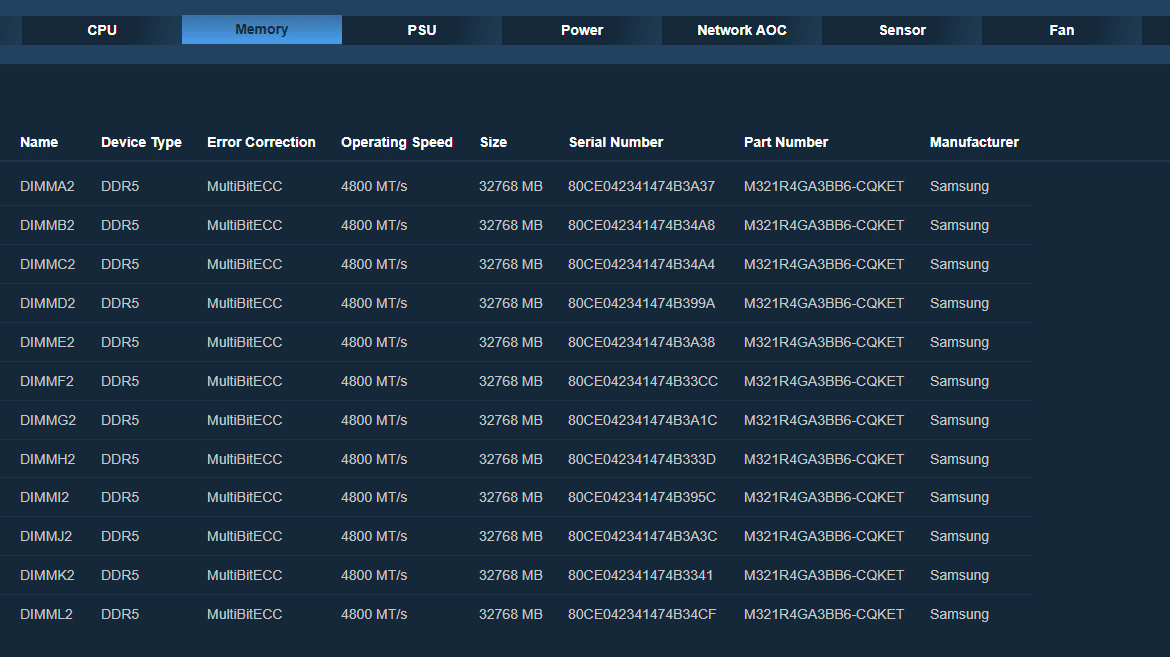Select the DIMMG2 name cell
The image size is (1170, 657).
click(x=48, y=420)
